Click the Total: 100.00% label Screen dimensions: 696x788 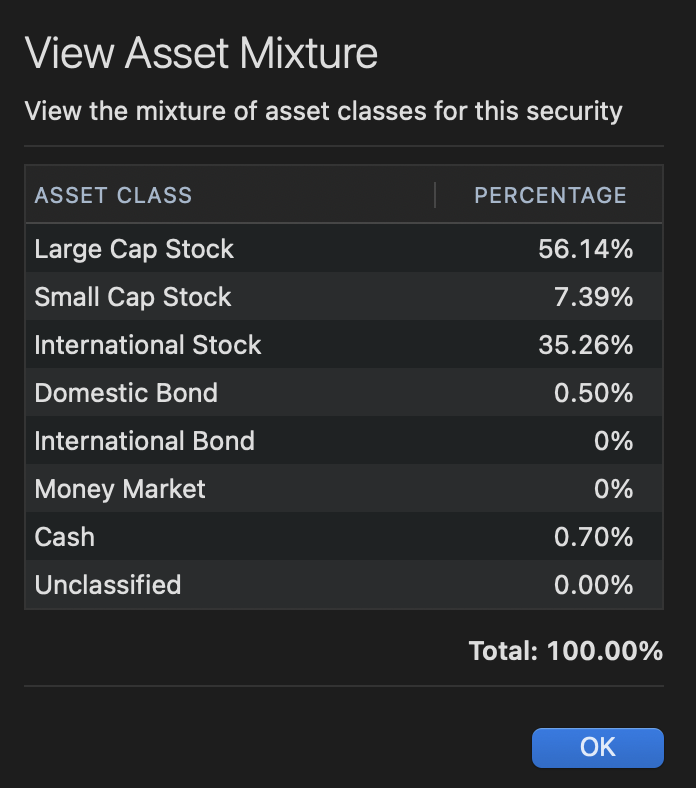click(x=565, y=651)
